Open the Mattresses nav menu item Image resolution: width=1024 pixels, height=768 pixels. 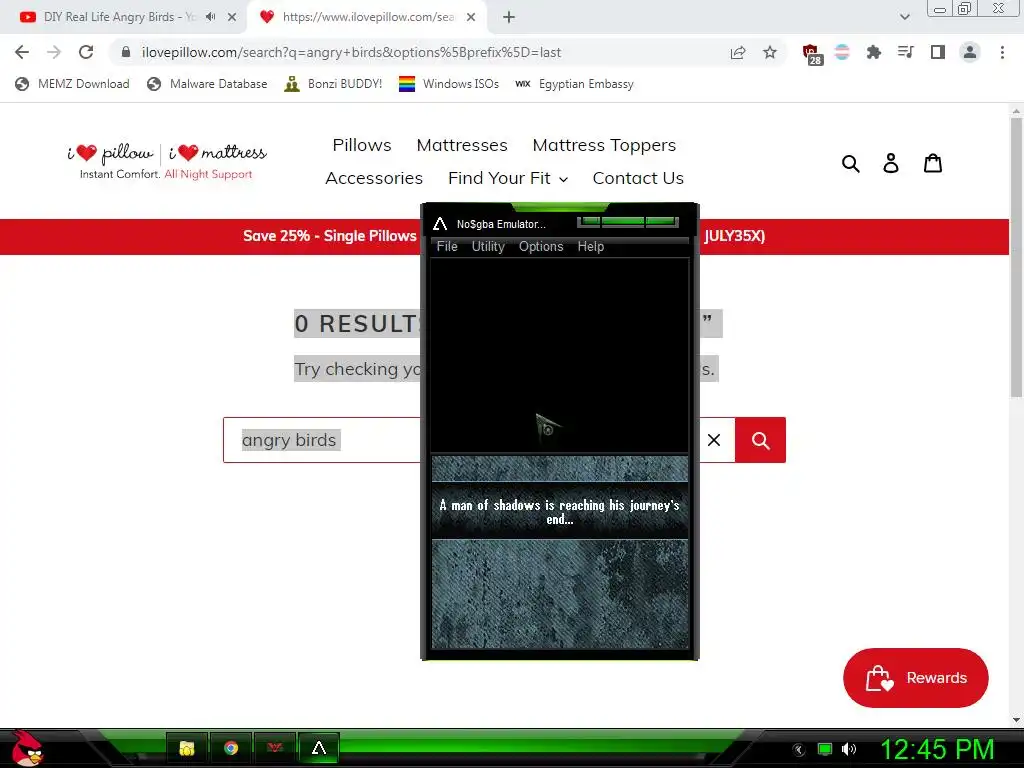pos(462,145)
